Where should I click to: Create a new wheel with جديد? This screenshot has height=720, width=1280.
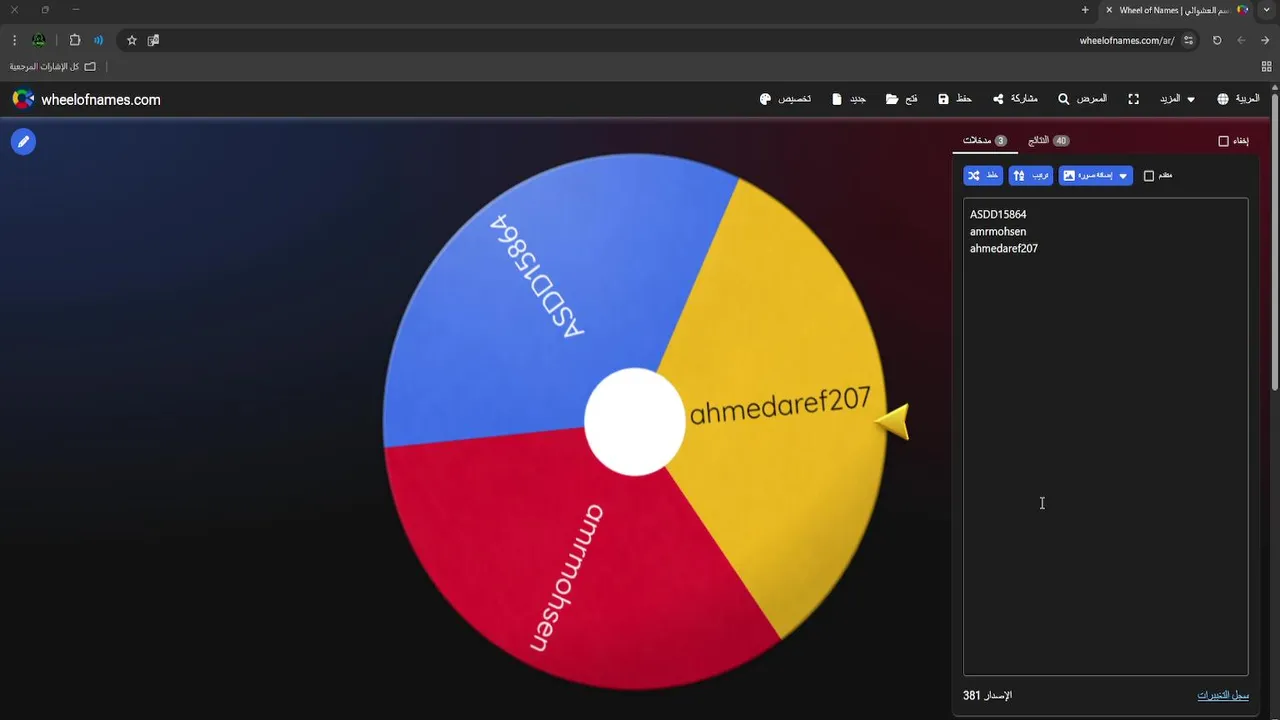pos(849,99)
